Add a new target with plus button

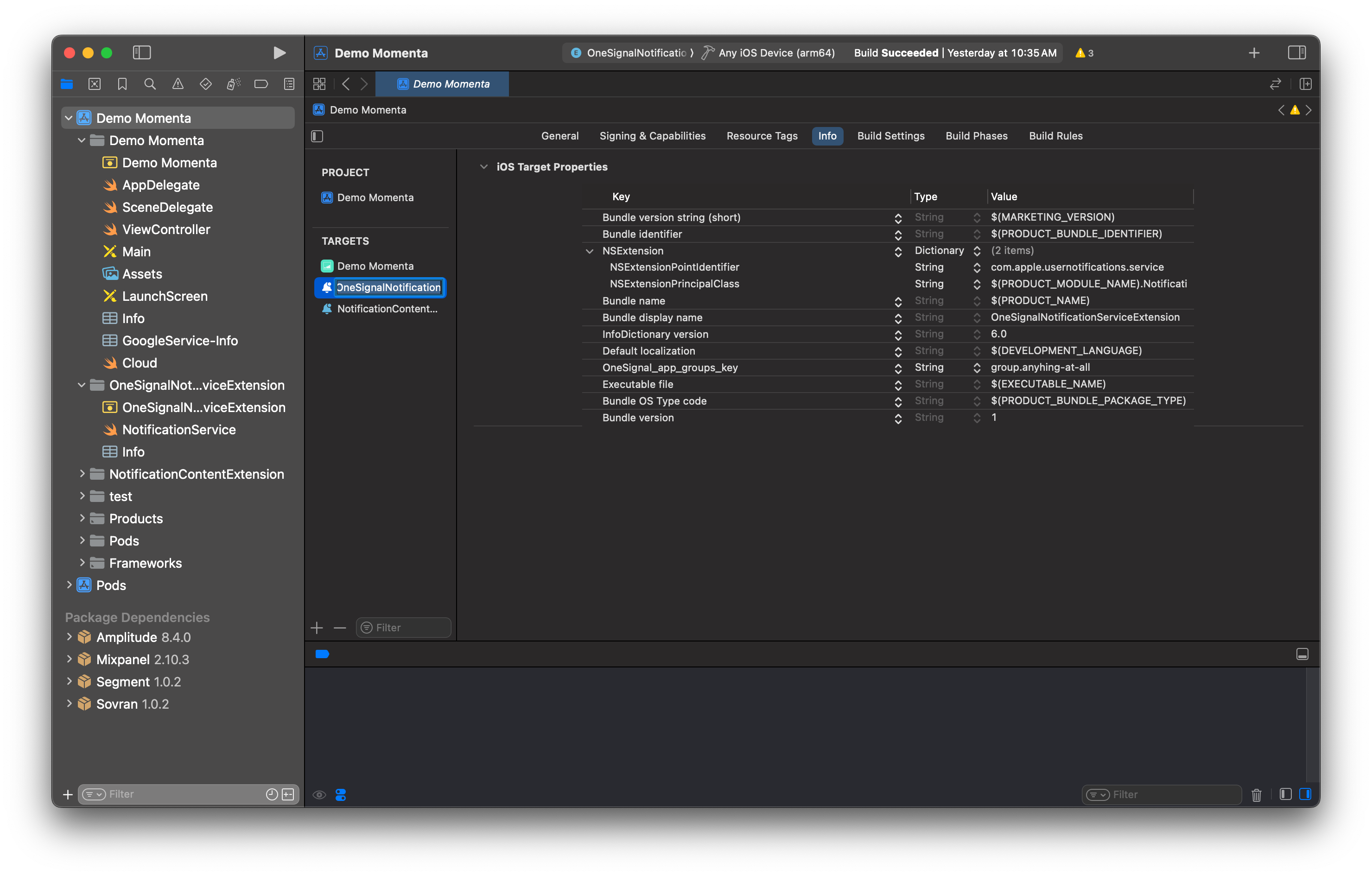[317, 628]
